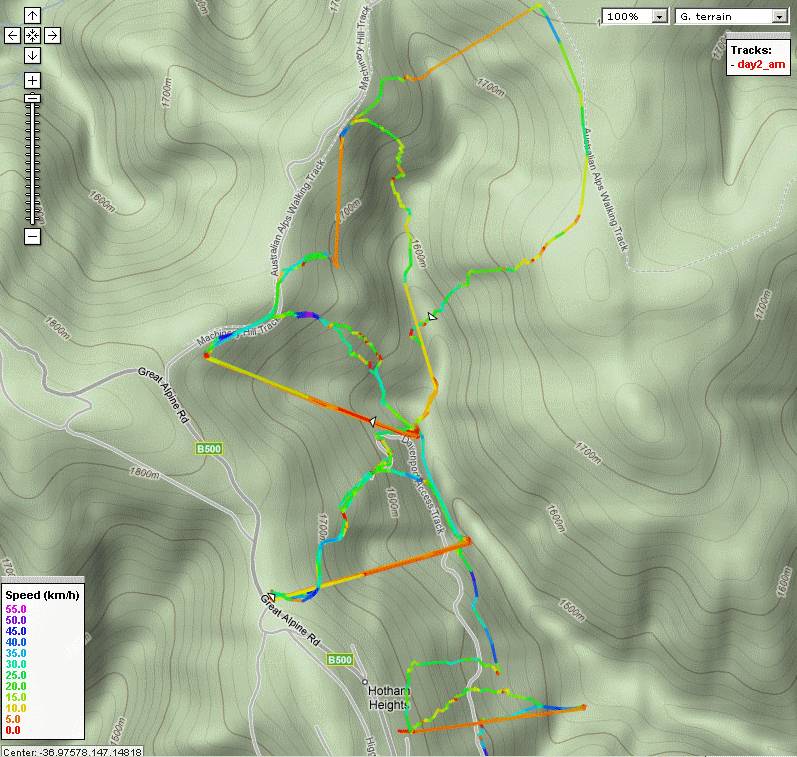Click the upper B500 road shield

[x=208, y=450]
